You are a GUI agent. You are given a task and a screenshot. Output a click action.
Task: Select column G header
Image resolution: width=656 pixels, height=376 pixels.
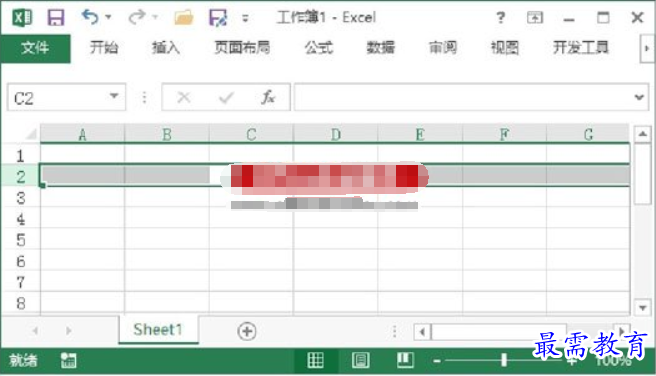tap(588, 135)
